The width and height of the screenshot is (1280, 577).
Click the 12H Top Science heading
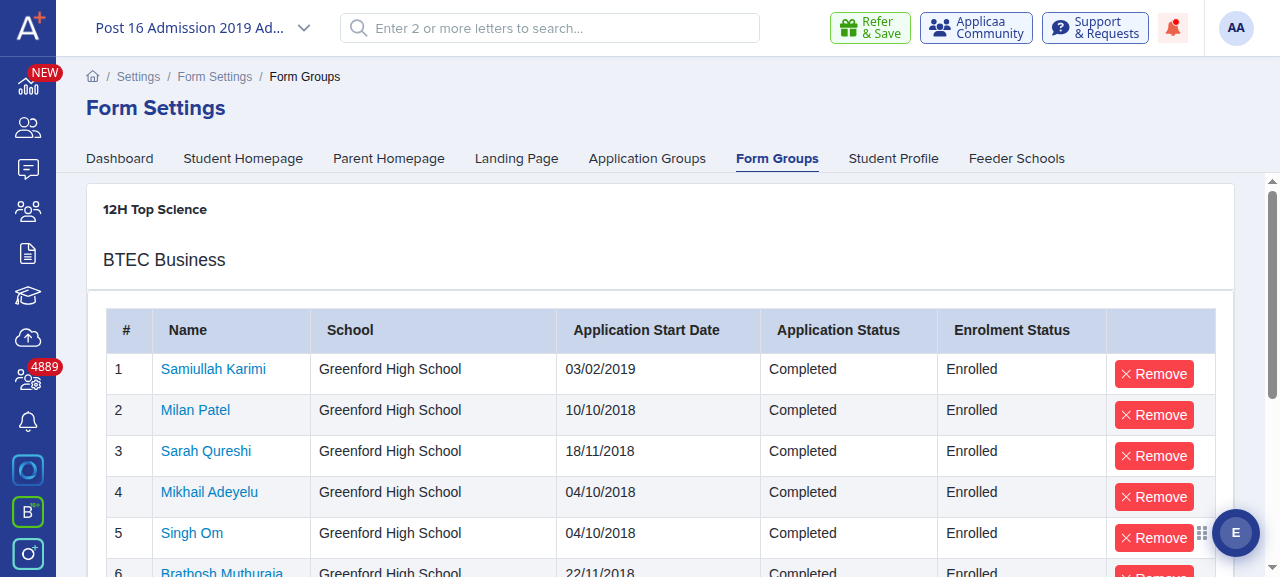point(155,210)
